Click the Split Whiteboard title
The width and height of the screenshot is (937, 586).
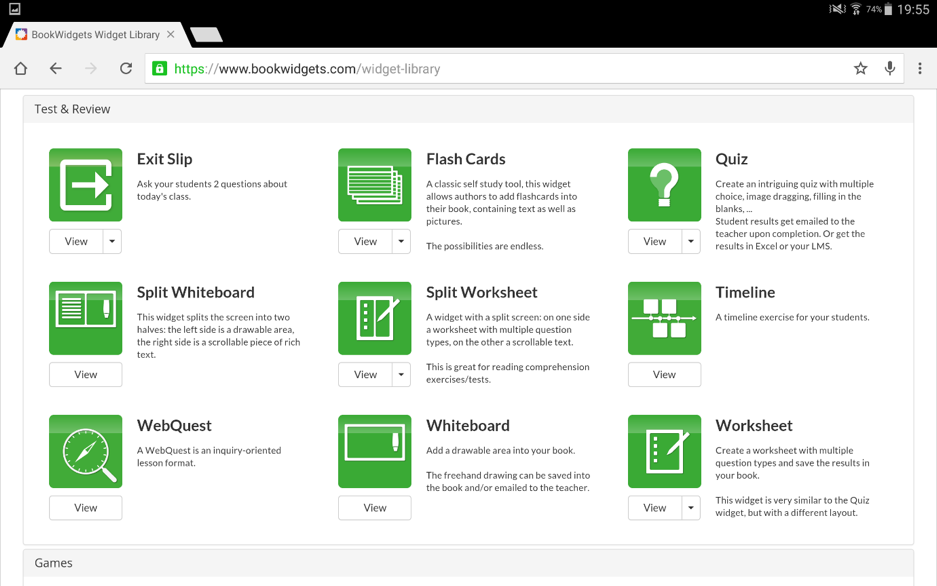(x=195, y=293)
